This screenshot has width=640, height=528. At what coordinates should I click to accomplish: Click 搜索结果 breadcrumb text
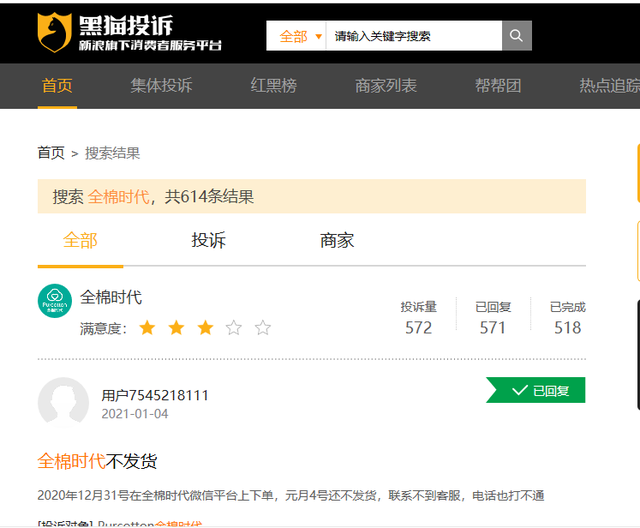tap(112, 153)
